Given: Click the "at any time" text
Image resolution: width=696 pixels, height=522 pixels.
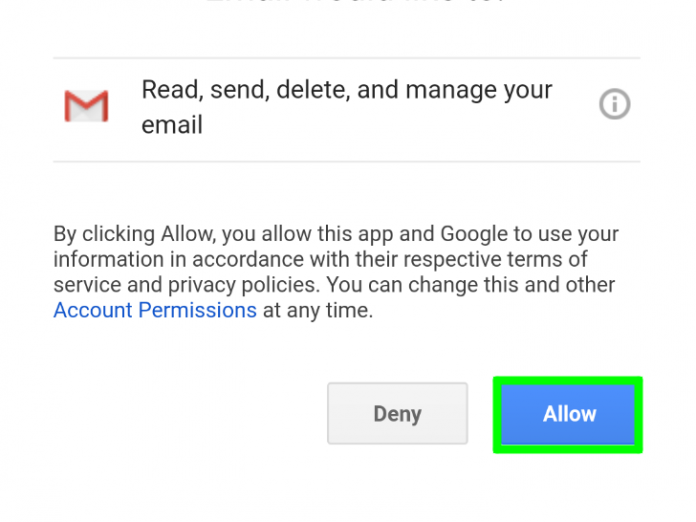Looking at the screenshot, I should (318, 310).
